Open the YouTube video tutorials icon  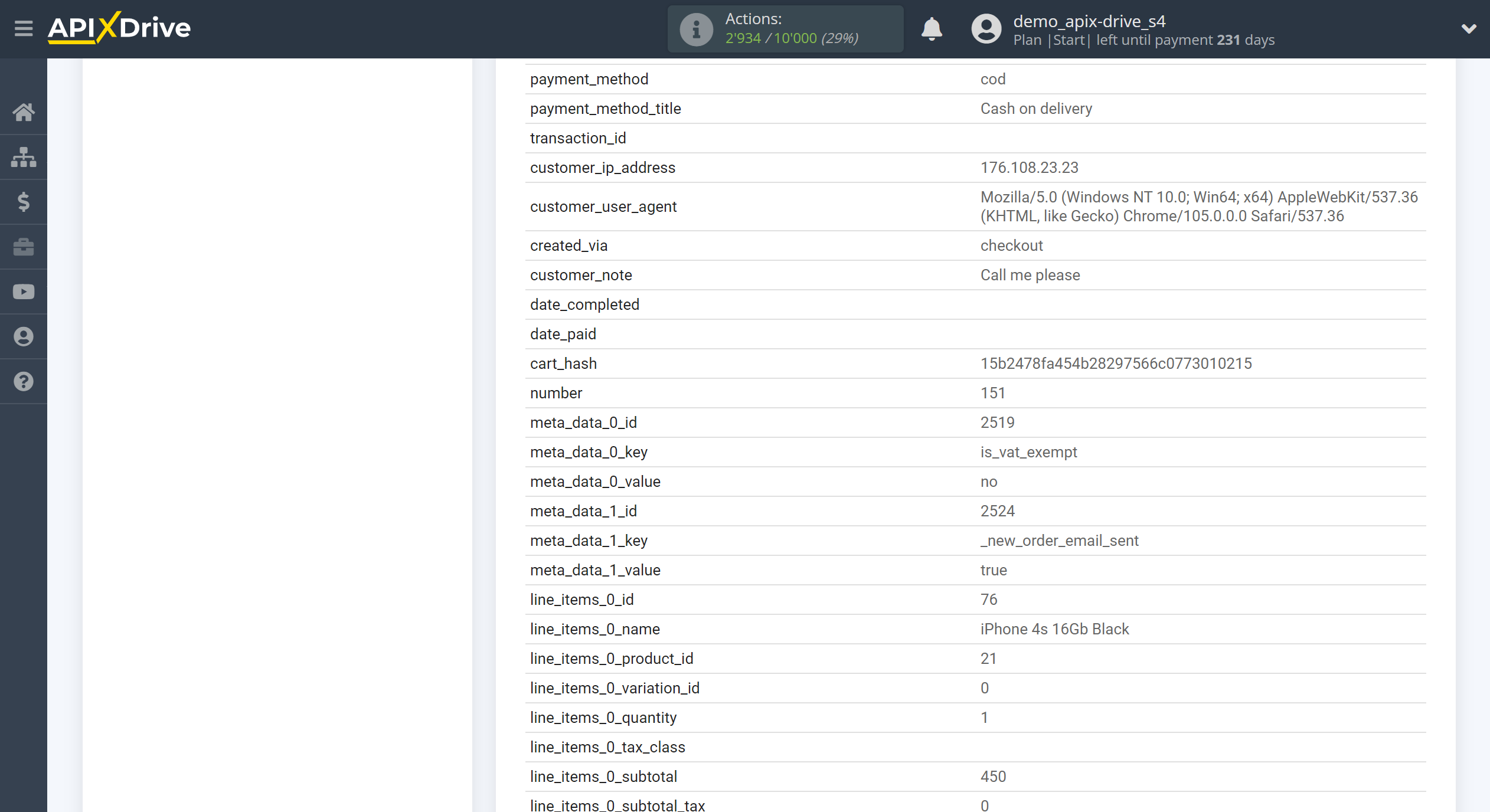point(24,292)
